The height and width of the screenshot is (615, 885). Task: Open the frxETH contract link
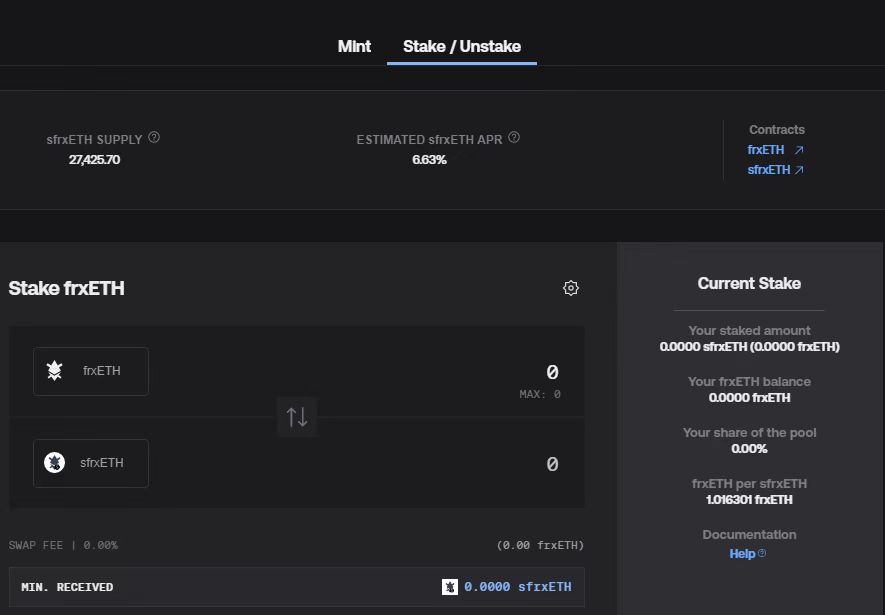point(766,150)
